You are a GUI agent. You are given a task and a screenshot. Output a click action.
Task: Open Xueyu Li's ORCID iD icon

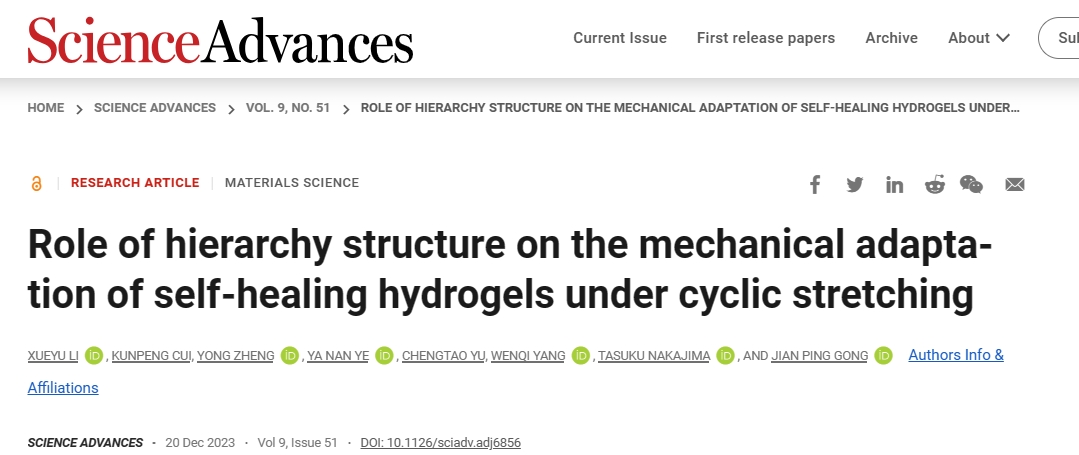click(94, 356)
